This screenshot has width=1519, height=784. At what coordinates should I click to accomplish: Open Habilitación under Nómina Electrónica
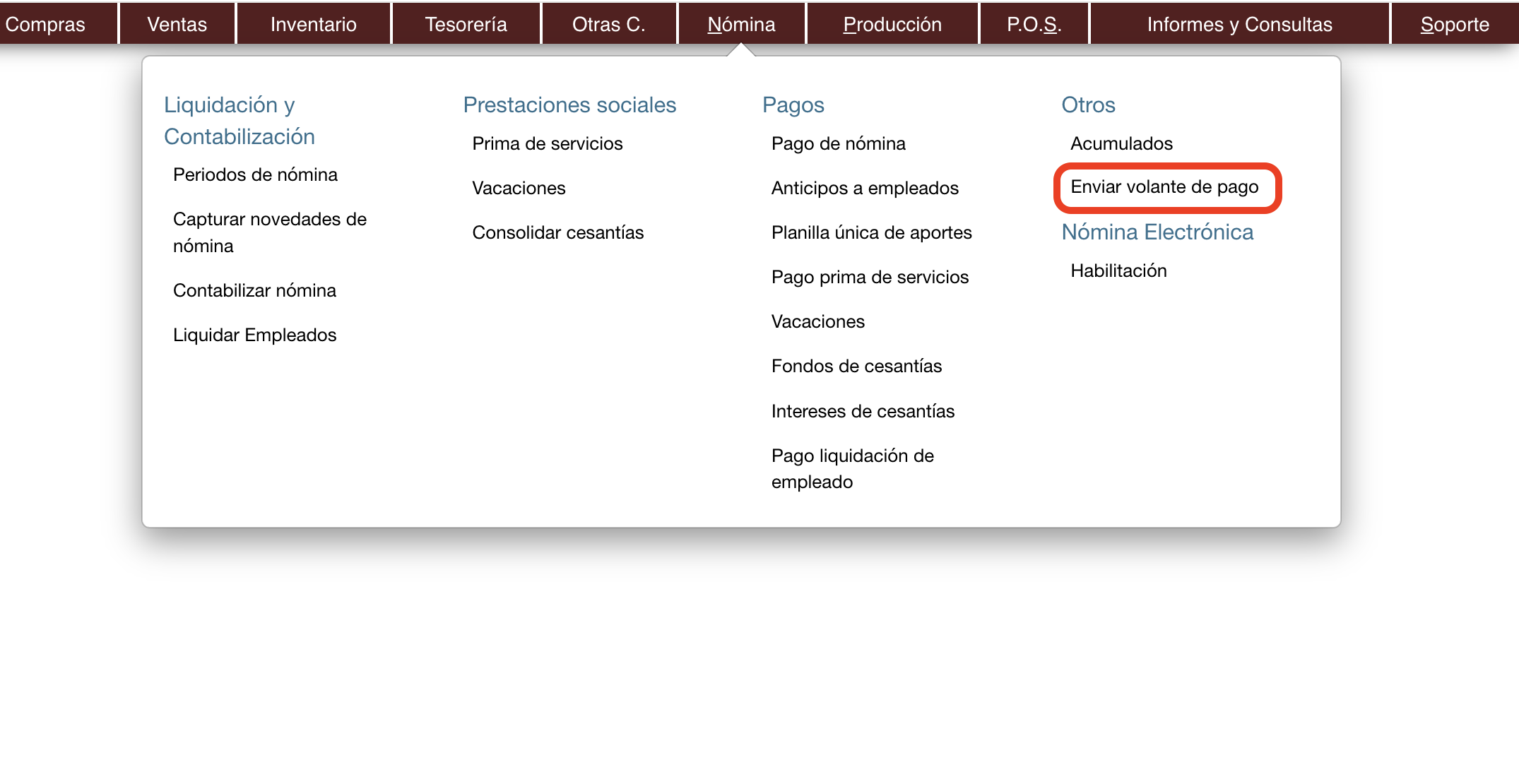pos(1118,271)
